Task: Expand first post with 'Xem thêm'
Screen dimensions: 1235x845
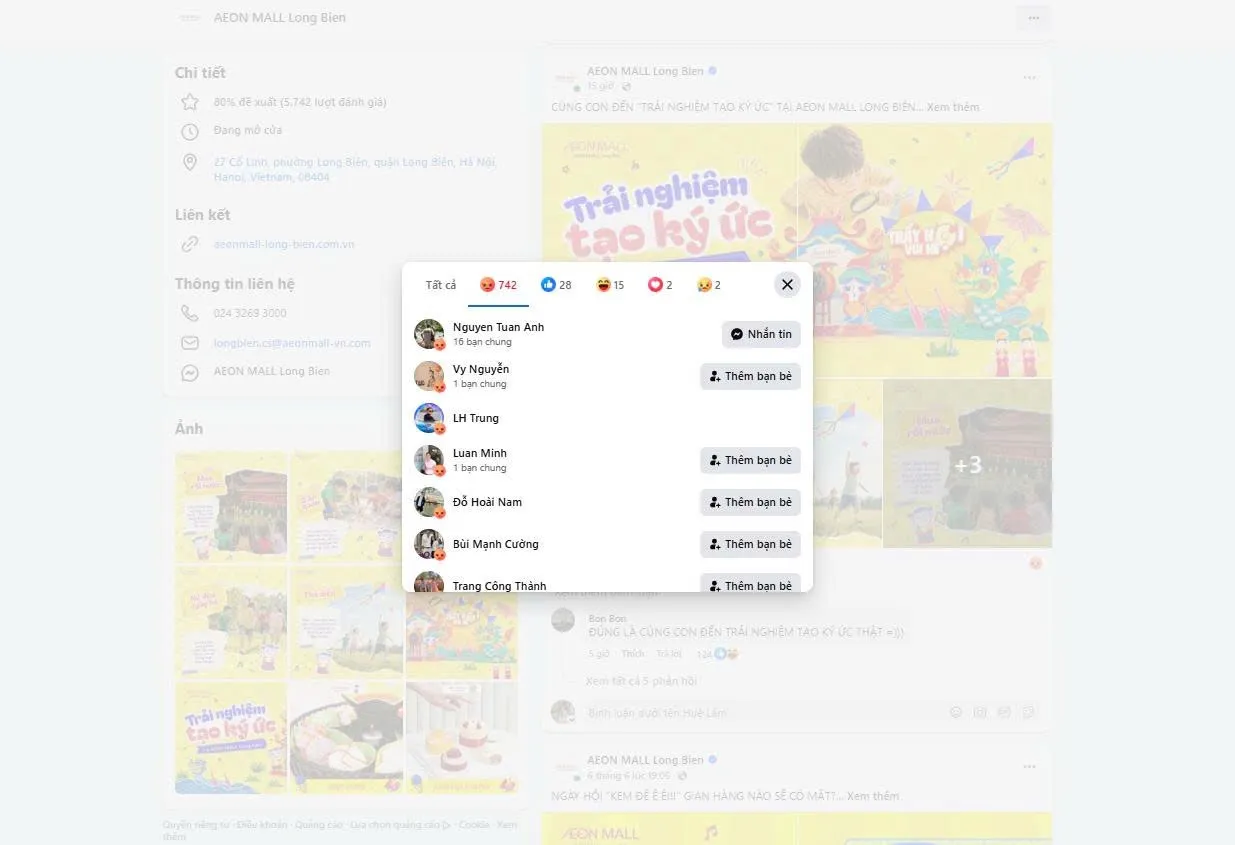Action: tap(953, 107)
